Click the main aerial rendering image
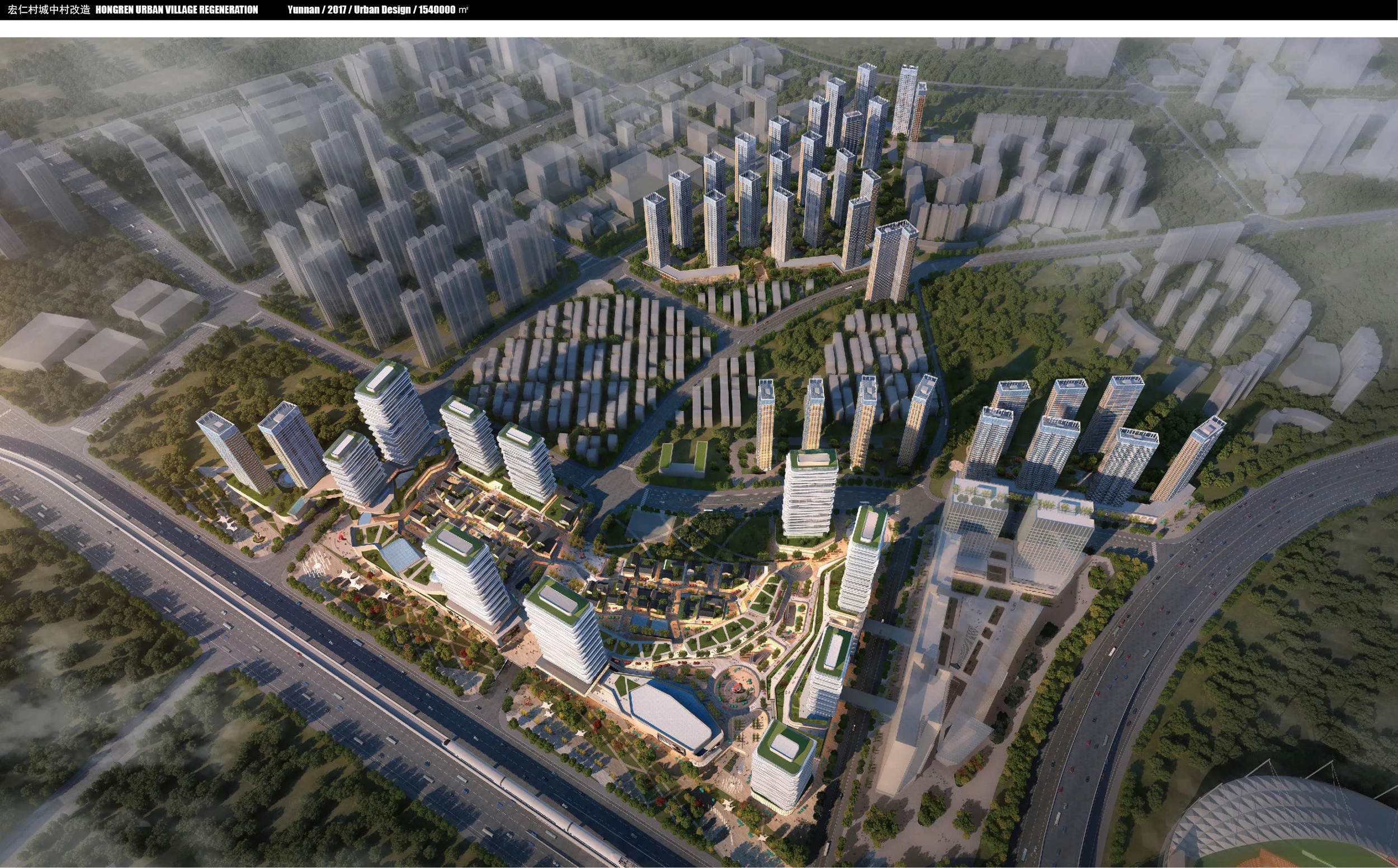1398x868 pixels. (x=699, y=452)
